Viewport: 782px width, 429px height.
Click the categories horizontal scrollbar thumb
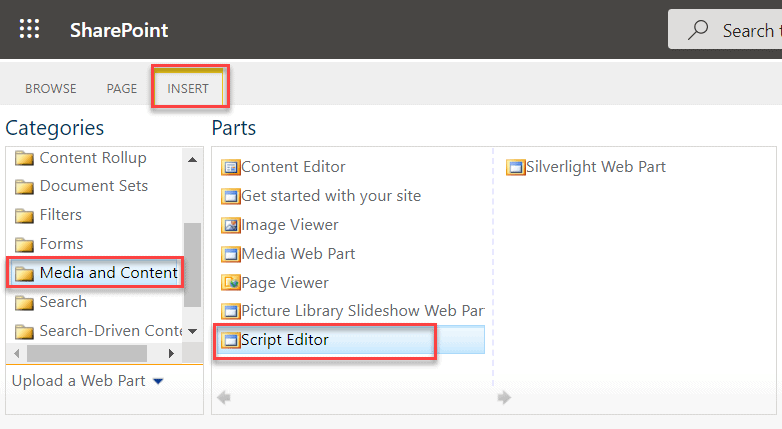pos(87,354)
